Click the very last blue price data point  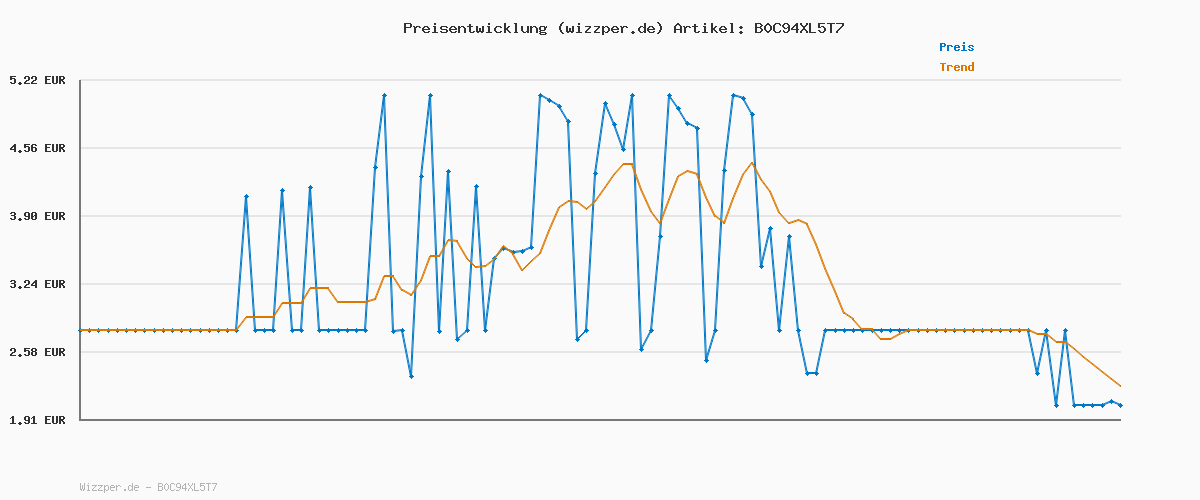click(1120, 405)
